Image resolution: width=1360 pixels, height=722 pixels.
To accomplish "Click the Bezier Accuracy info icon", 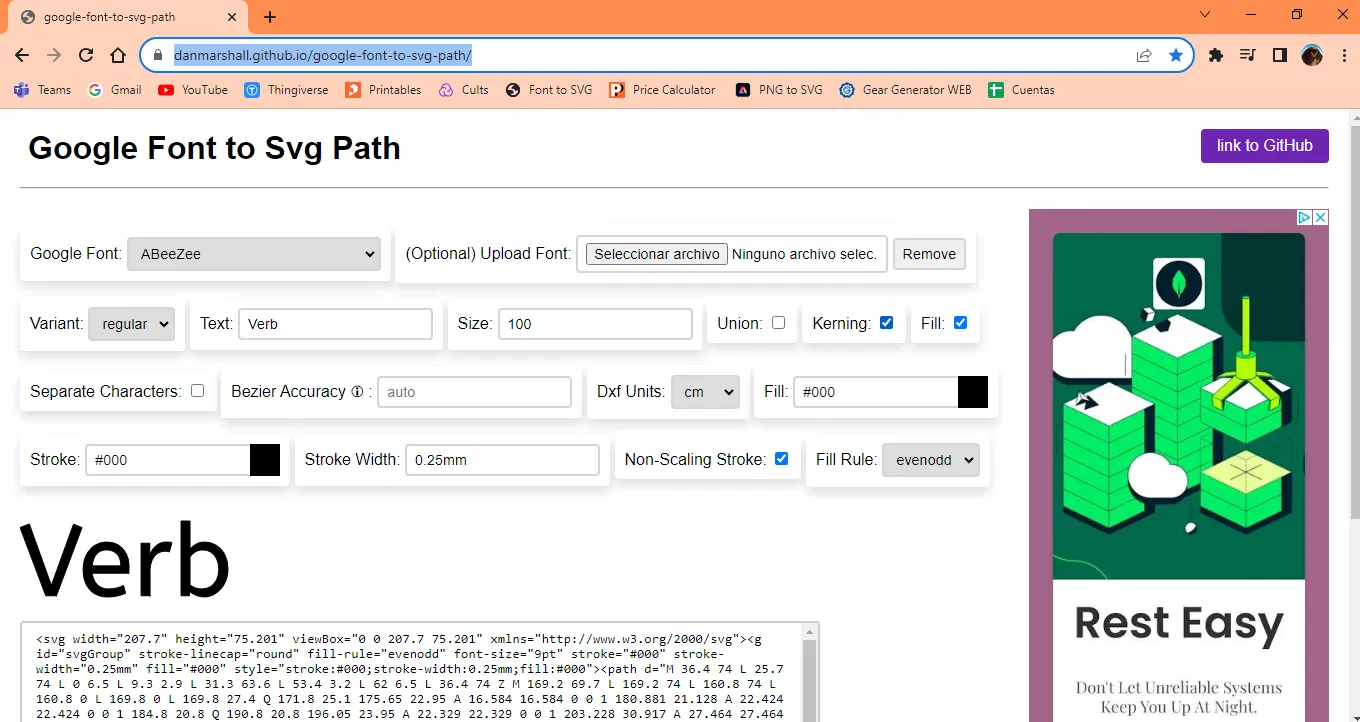I will [357, 392].
